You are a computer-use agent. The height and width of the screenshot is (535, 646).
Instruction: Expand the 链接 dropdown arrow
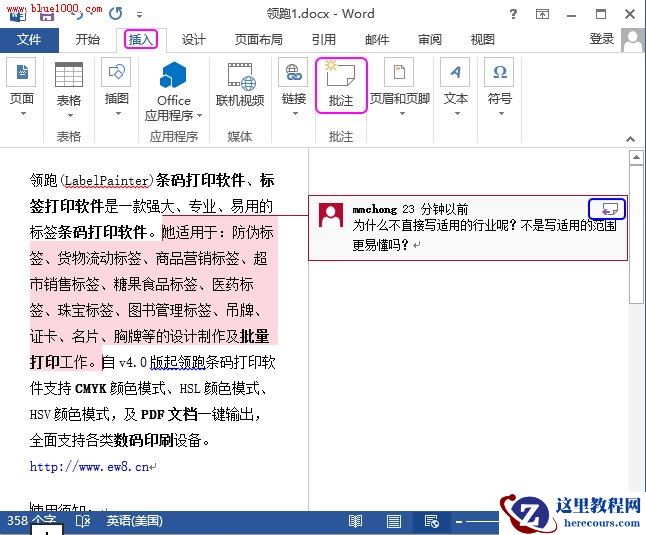(295, 114)
